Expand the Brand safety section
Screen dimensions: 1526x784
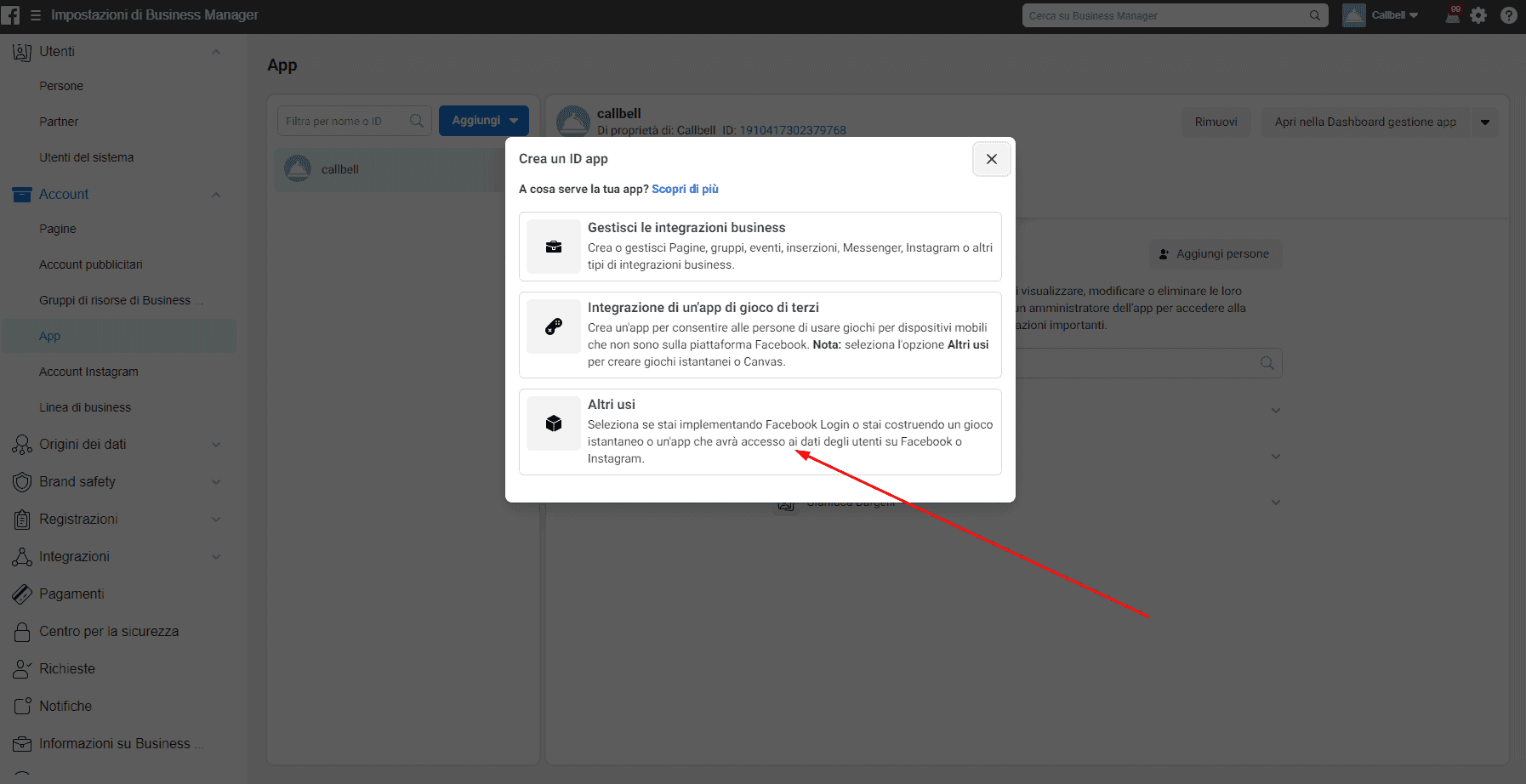tap(216, 482)
